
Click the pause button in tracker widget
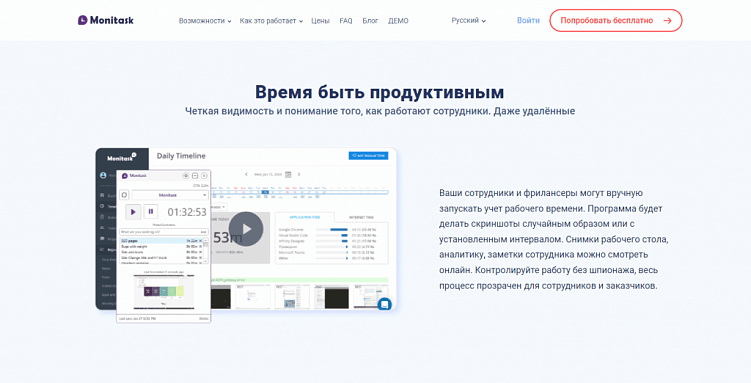151,212
